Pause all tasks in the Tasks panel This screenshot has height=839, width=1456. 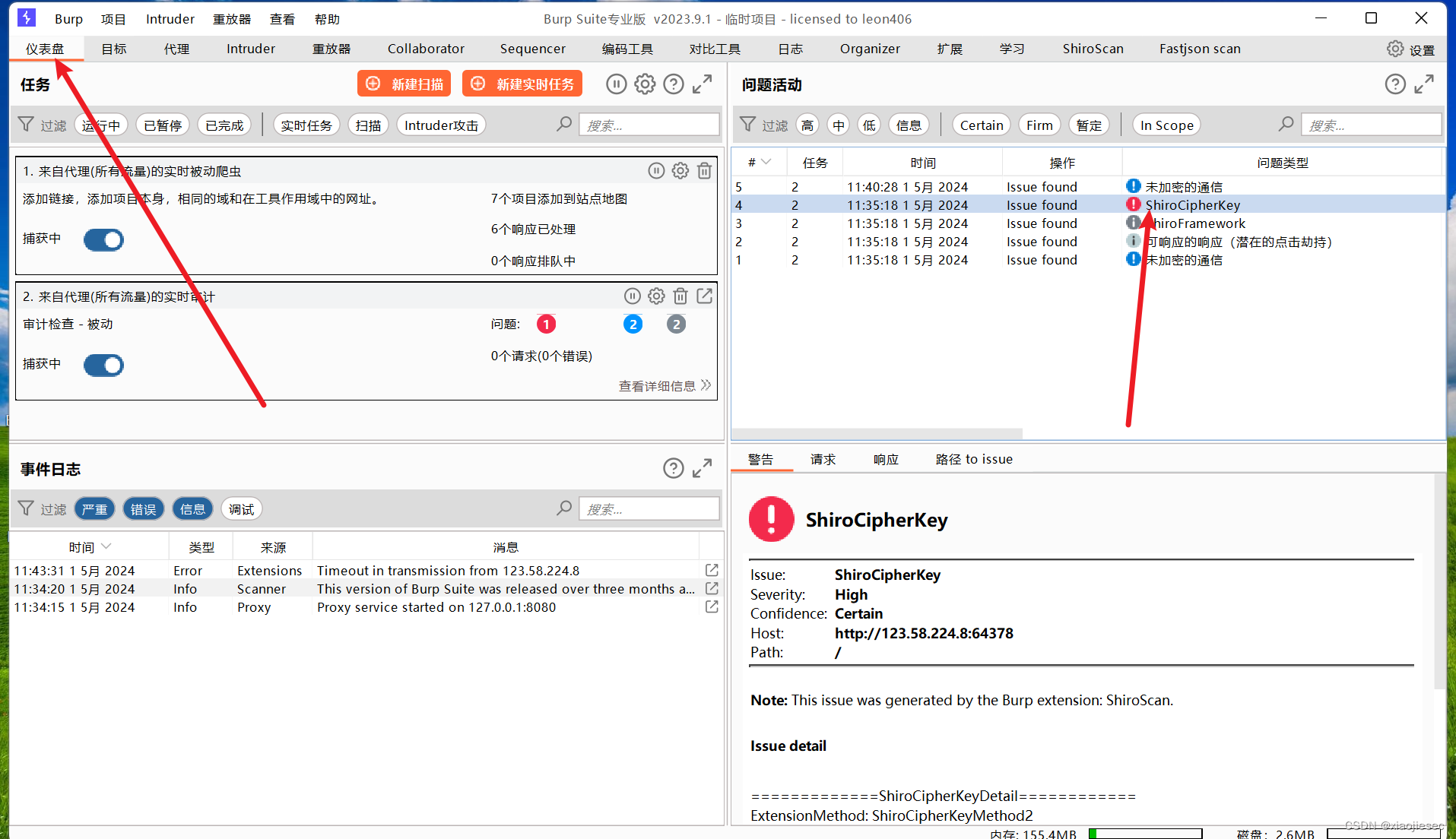(x=617, y=84)
